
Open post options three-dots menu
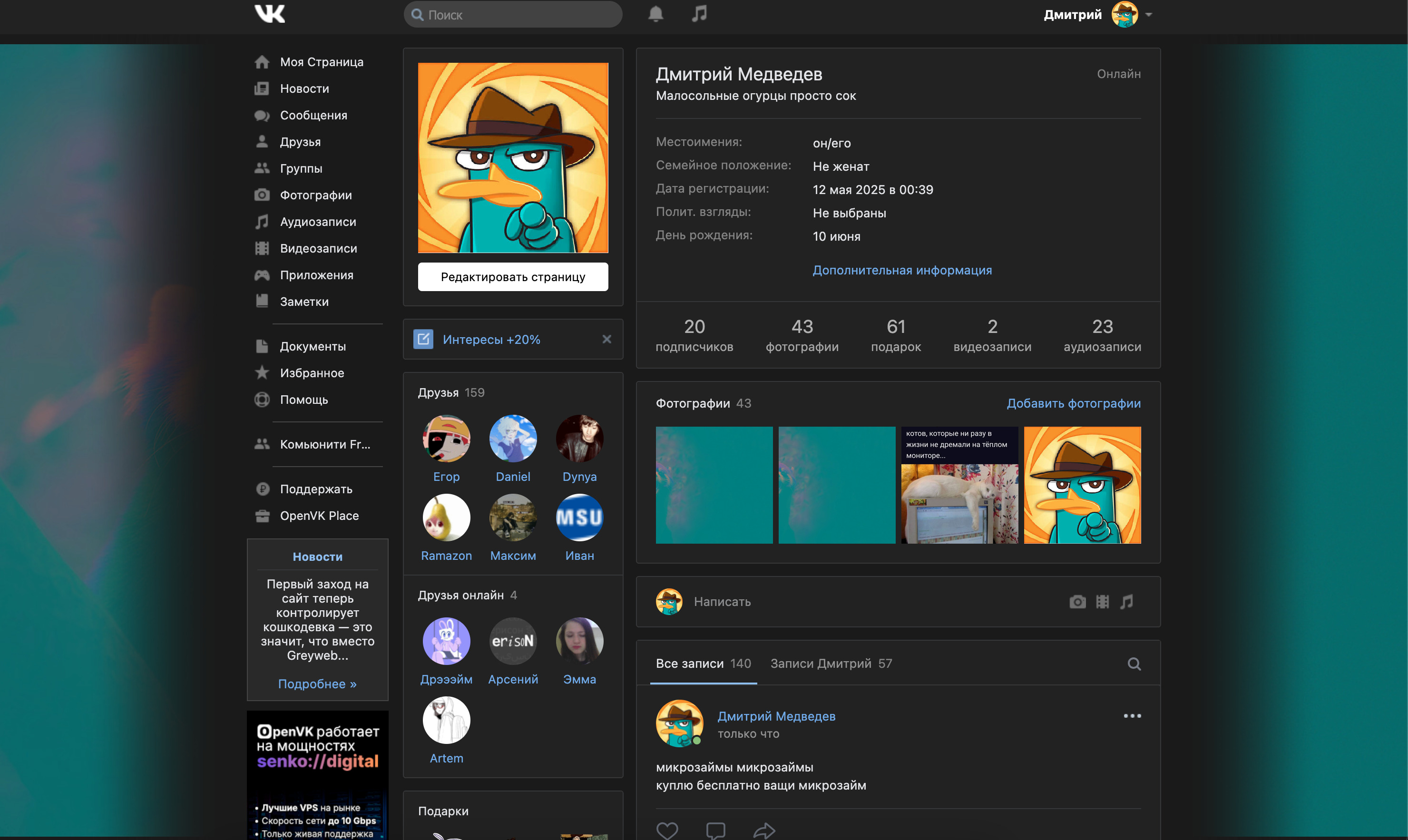[1132, 716]
